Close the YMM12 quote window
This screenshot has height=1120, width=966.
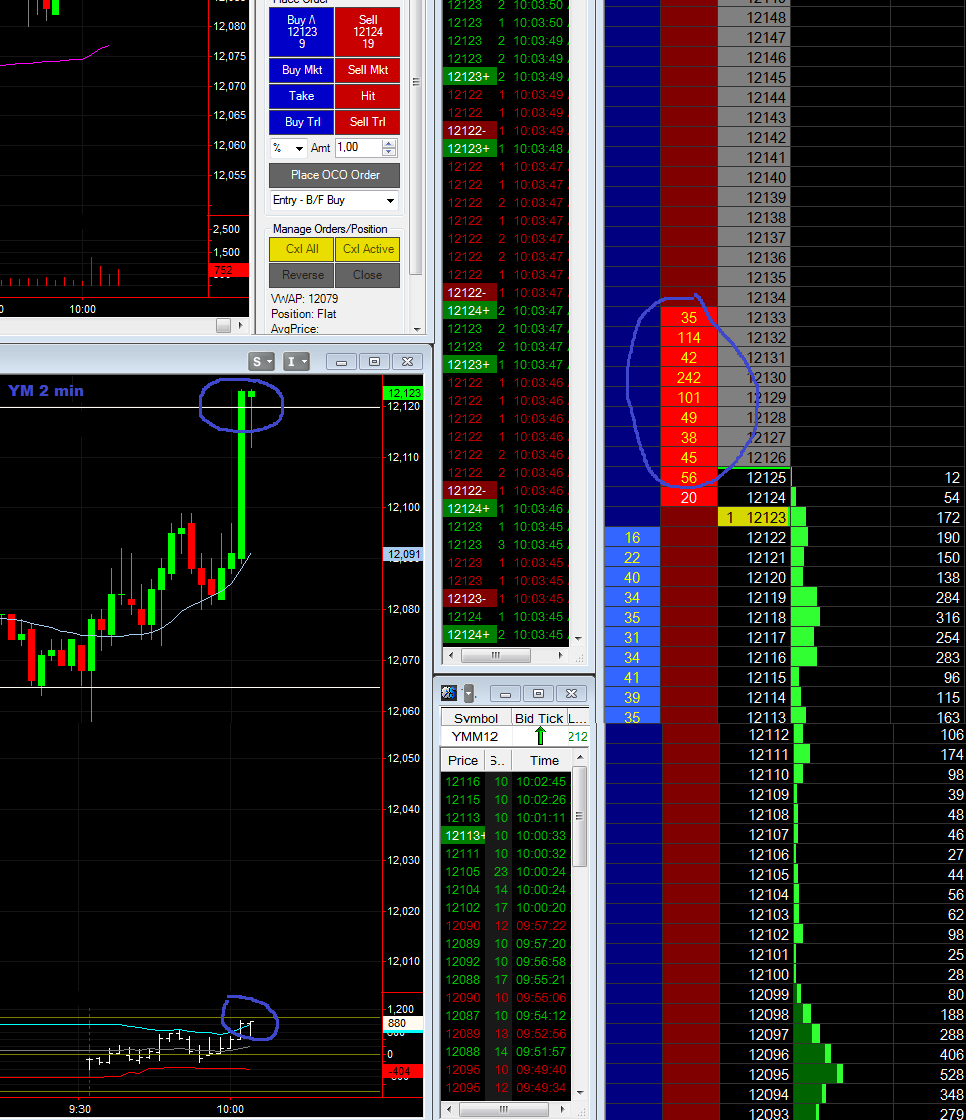pyautogui.click(x=571, y=694)
